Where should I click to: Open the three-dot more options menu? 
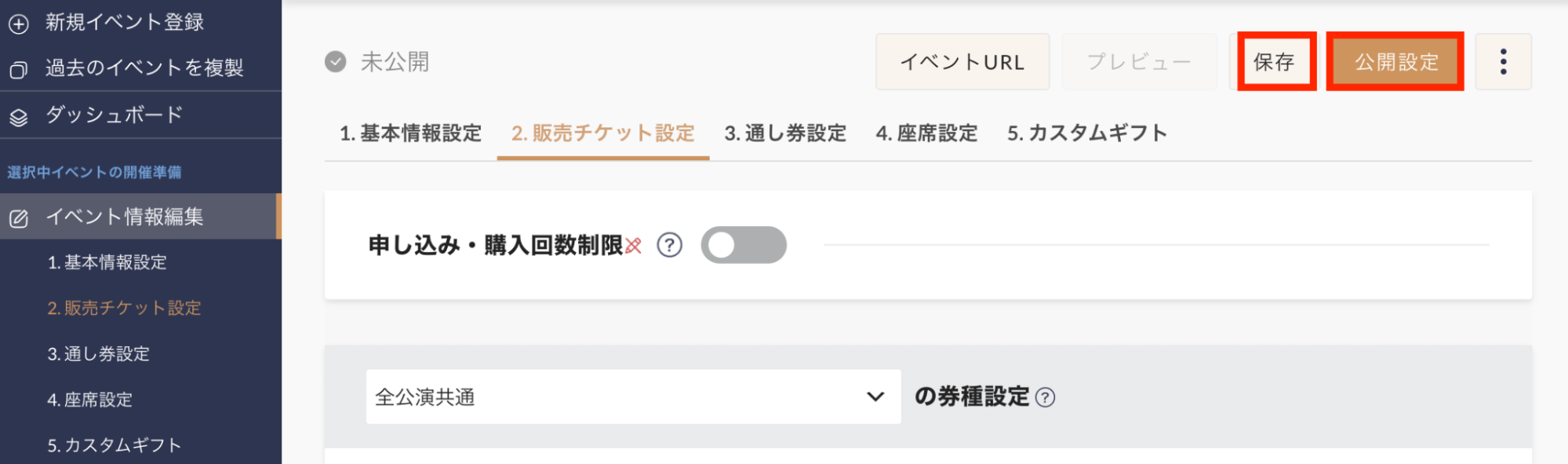1503,61
